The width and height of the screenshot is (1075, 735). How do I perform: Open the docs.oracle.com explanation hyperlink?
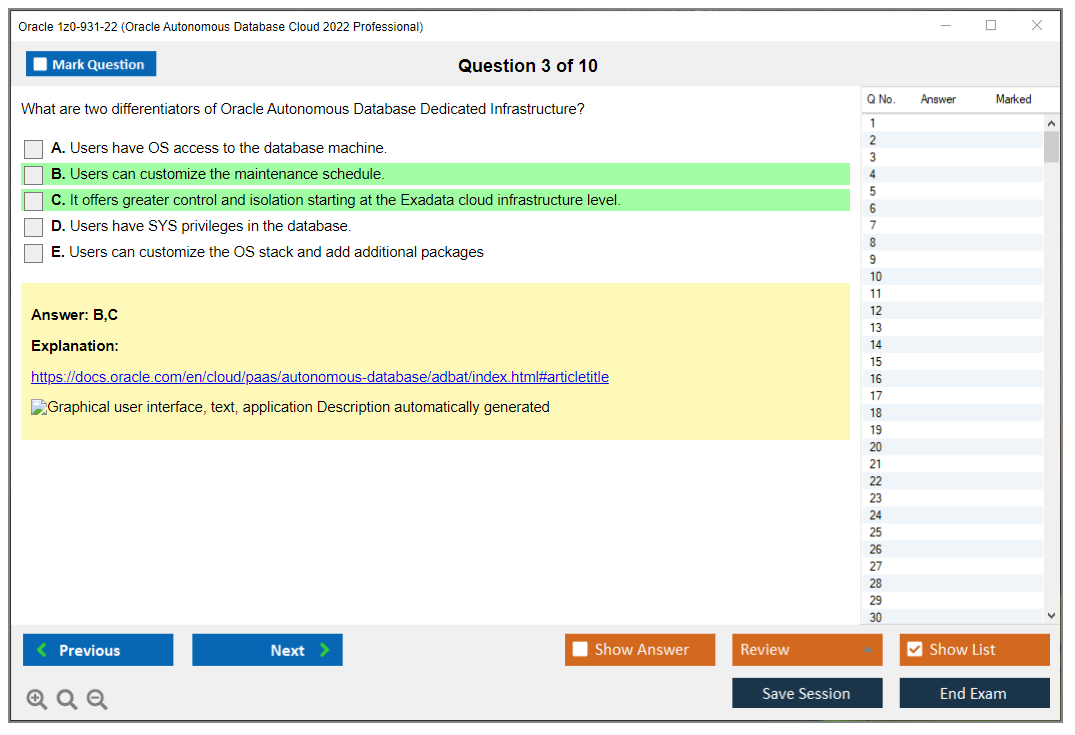coord(320,377)
